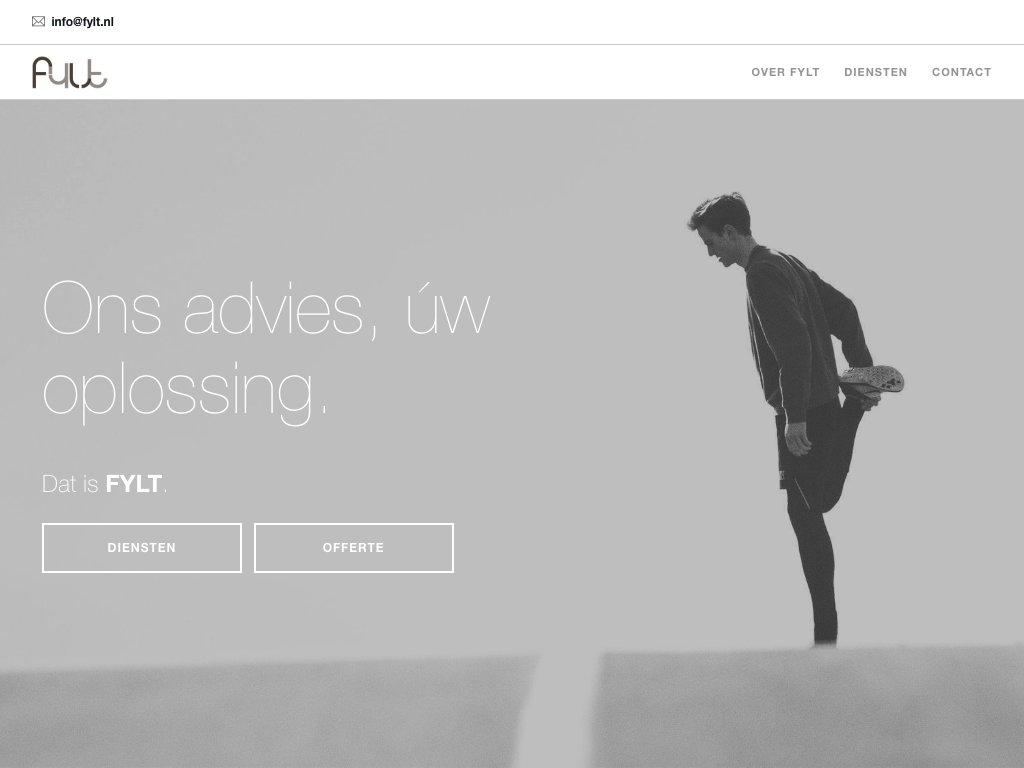The width and height of the screenshot is (1024, 768).
Task: Click the Fylt logo in the header
Action: click(69, 72)
